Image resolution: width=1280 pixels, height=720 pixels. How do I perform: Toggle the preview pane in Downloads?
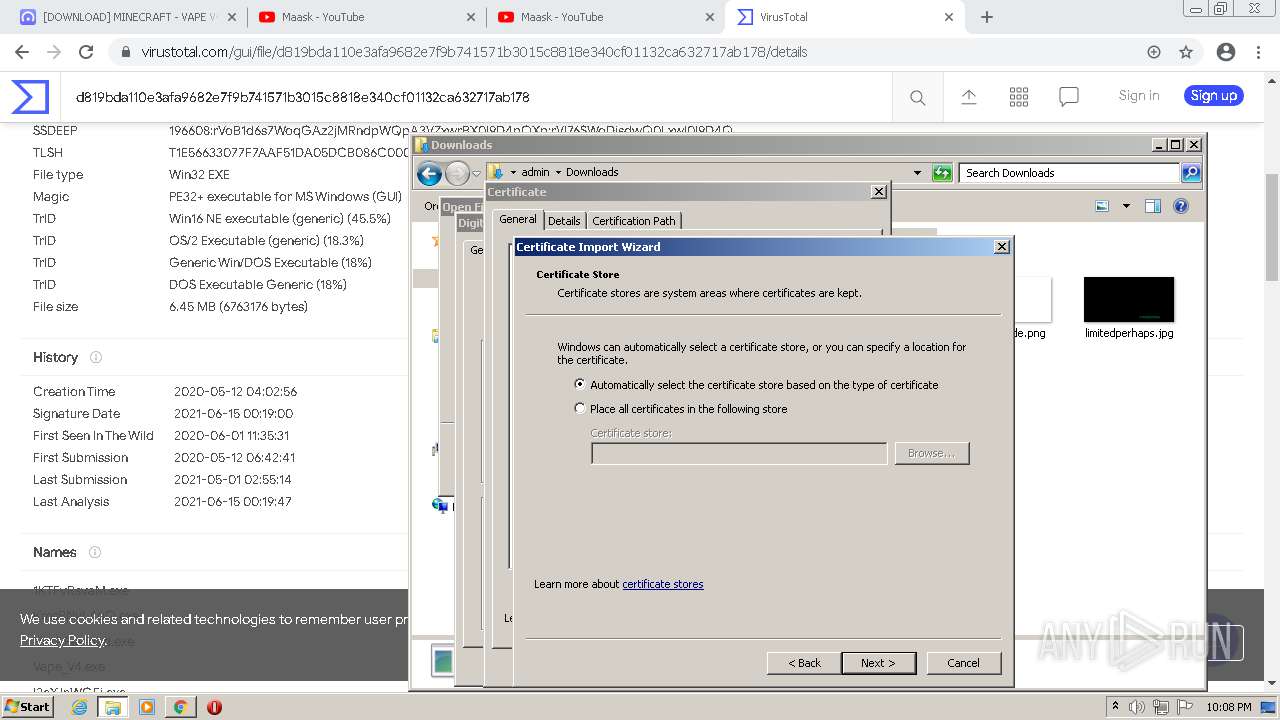(x=1153, y=206)
